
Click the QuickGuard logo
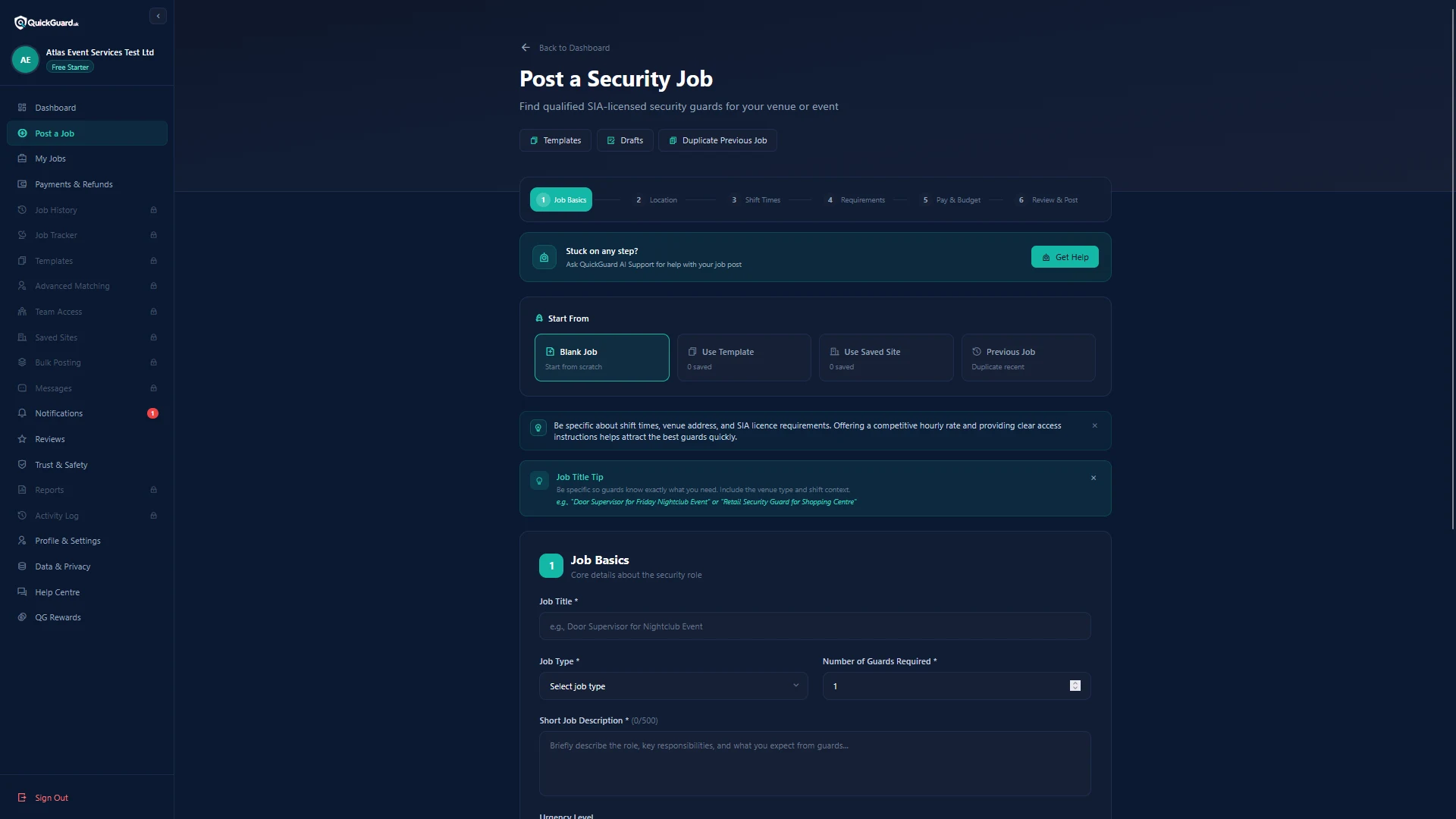[46, 23]
